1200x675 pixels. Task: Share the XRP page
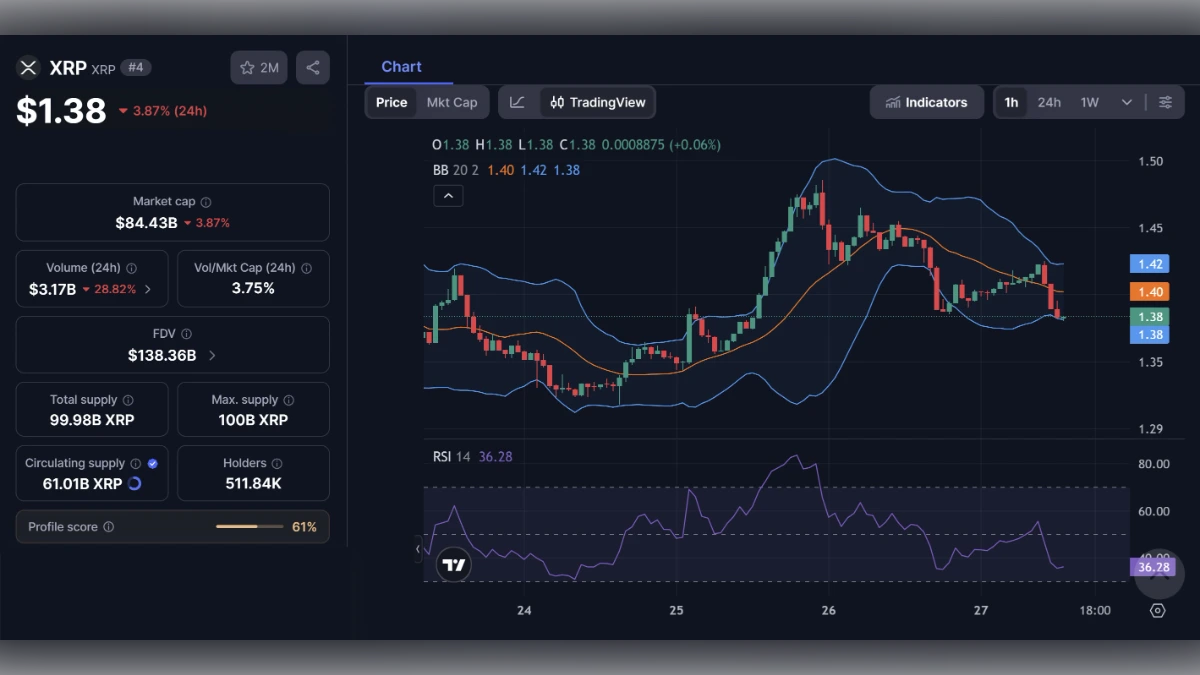(311, 67)
